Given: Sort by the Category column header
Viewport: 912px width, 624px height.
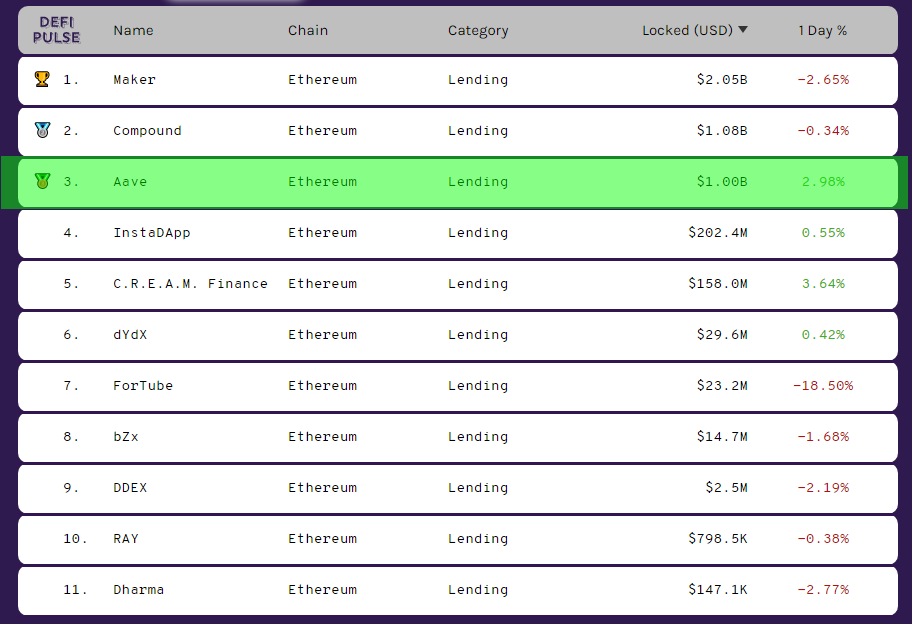Looking at the screenshot, I should tap(478, 30).
